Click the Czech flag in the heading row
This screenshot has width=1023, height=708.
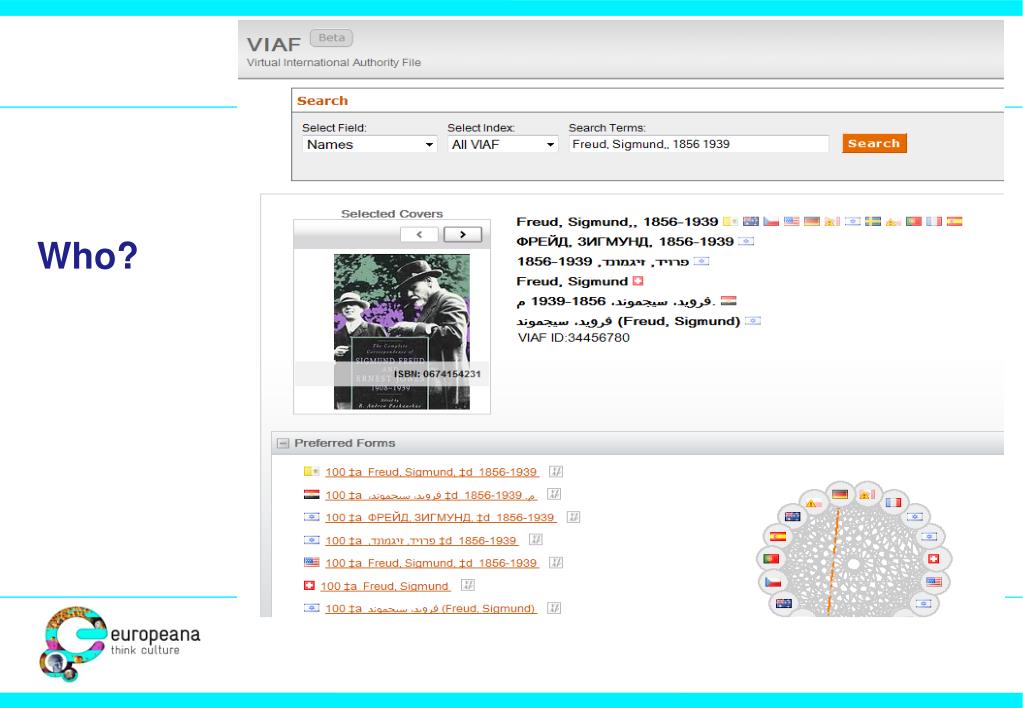[x=771, y=221]
